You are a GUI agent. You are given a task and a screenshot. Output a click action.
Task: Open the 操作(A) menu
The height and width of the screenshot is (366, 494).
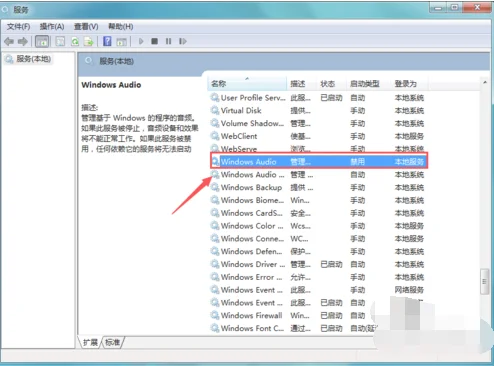coord(52,27)
